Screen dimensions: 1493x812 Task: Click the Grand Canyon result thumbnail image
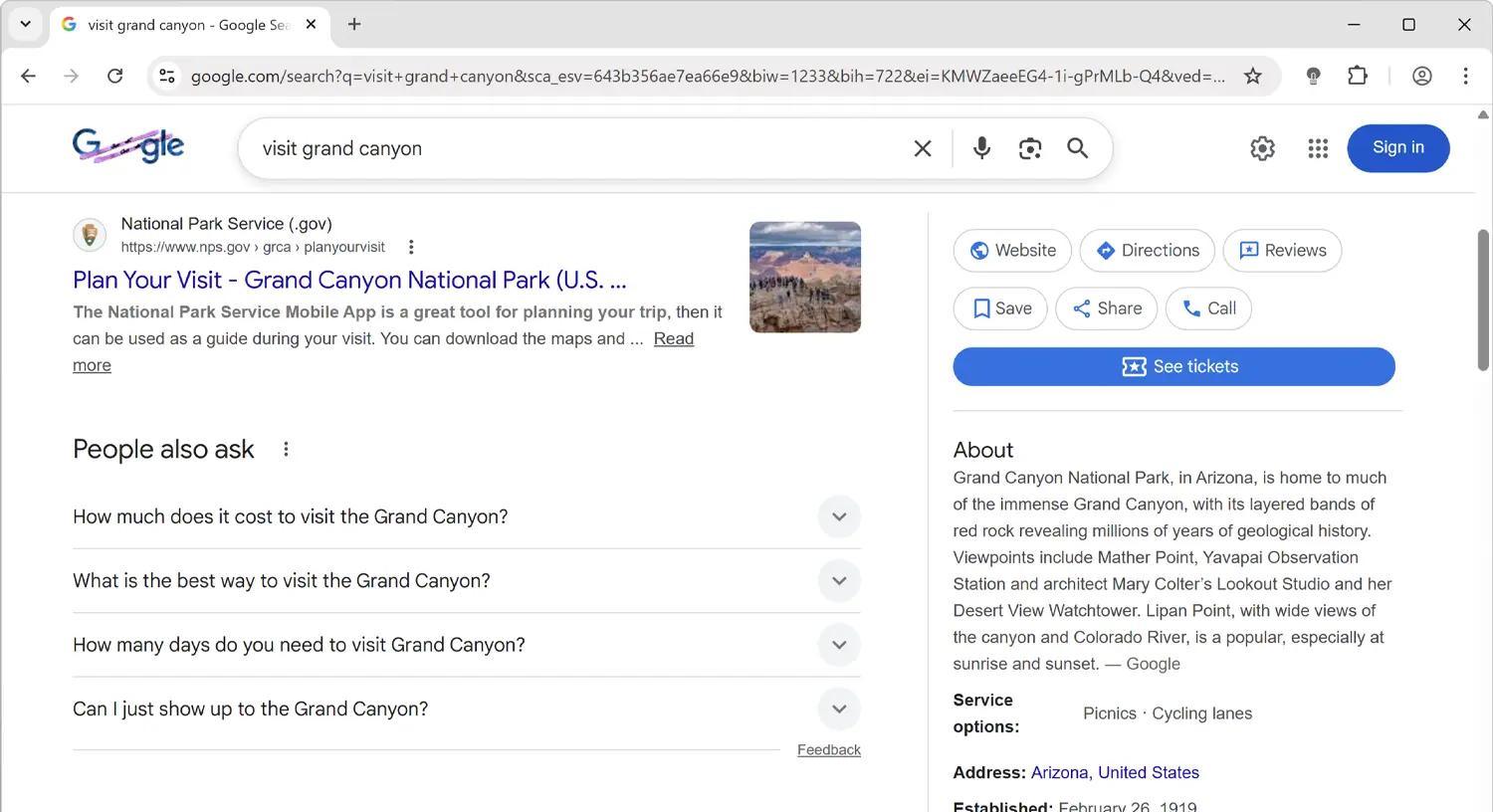pyautogui.click(x=804, y=277)
